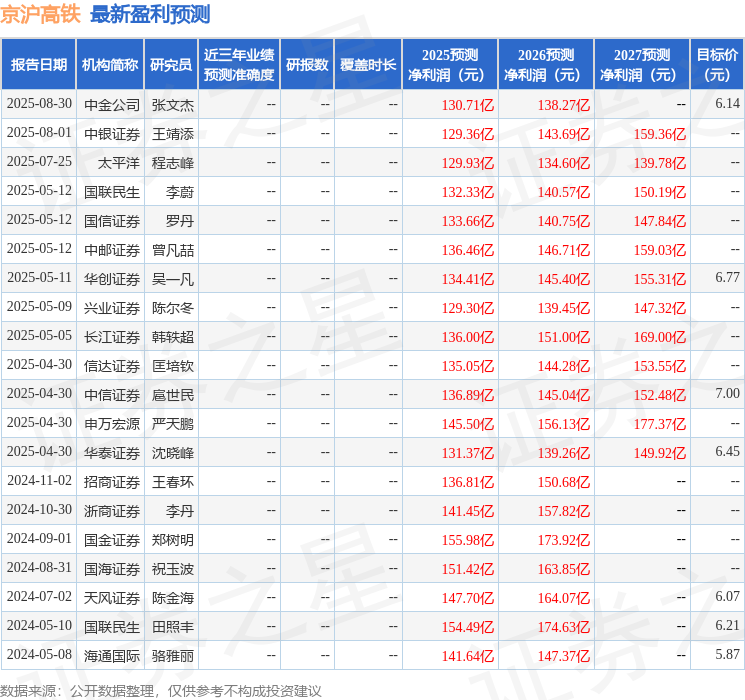
Task: Click 申万宏源 2027 forecast 177.37亿
Action: tap(660, 424)
